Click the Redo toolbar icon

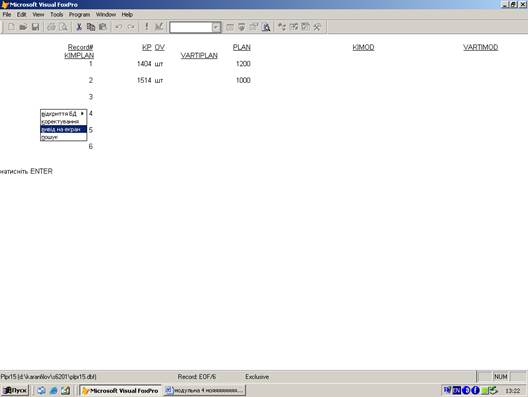pyautogui.click(x=131, y=27)
